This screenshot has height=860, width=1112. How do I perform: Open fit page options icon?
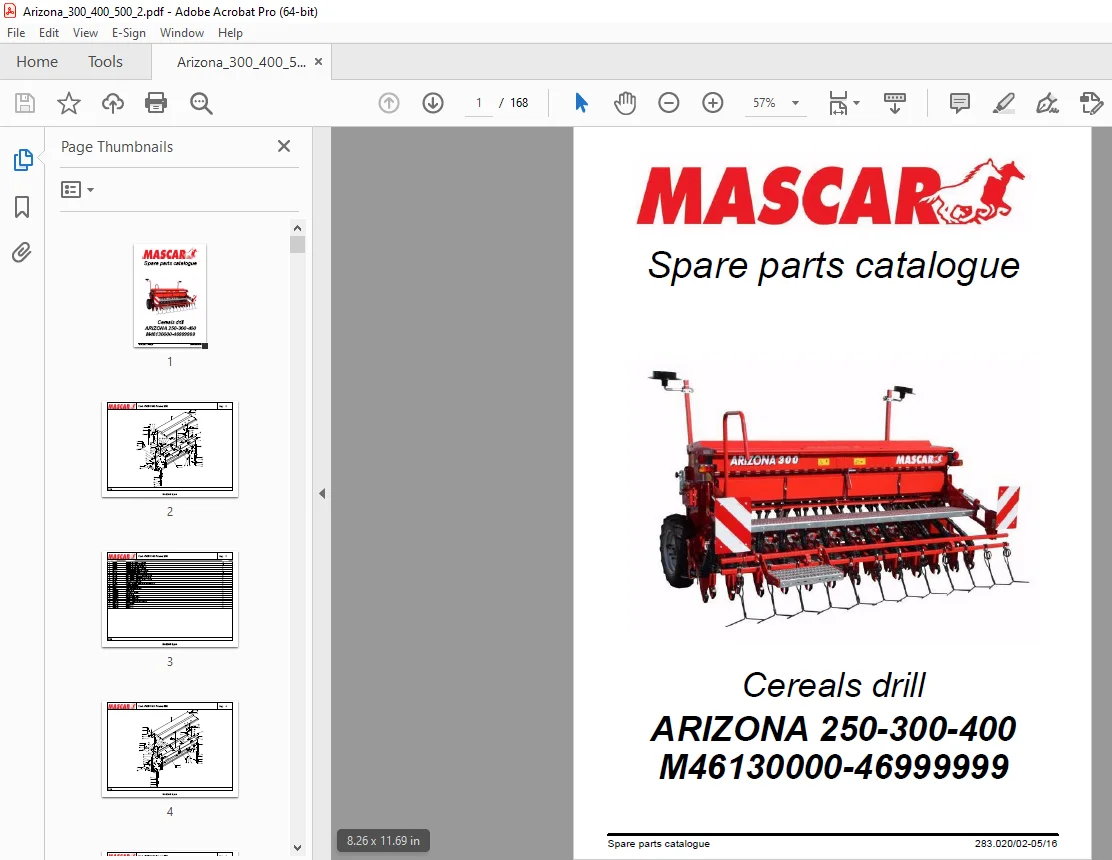(x=843, y=103)
